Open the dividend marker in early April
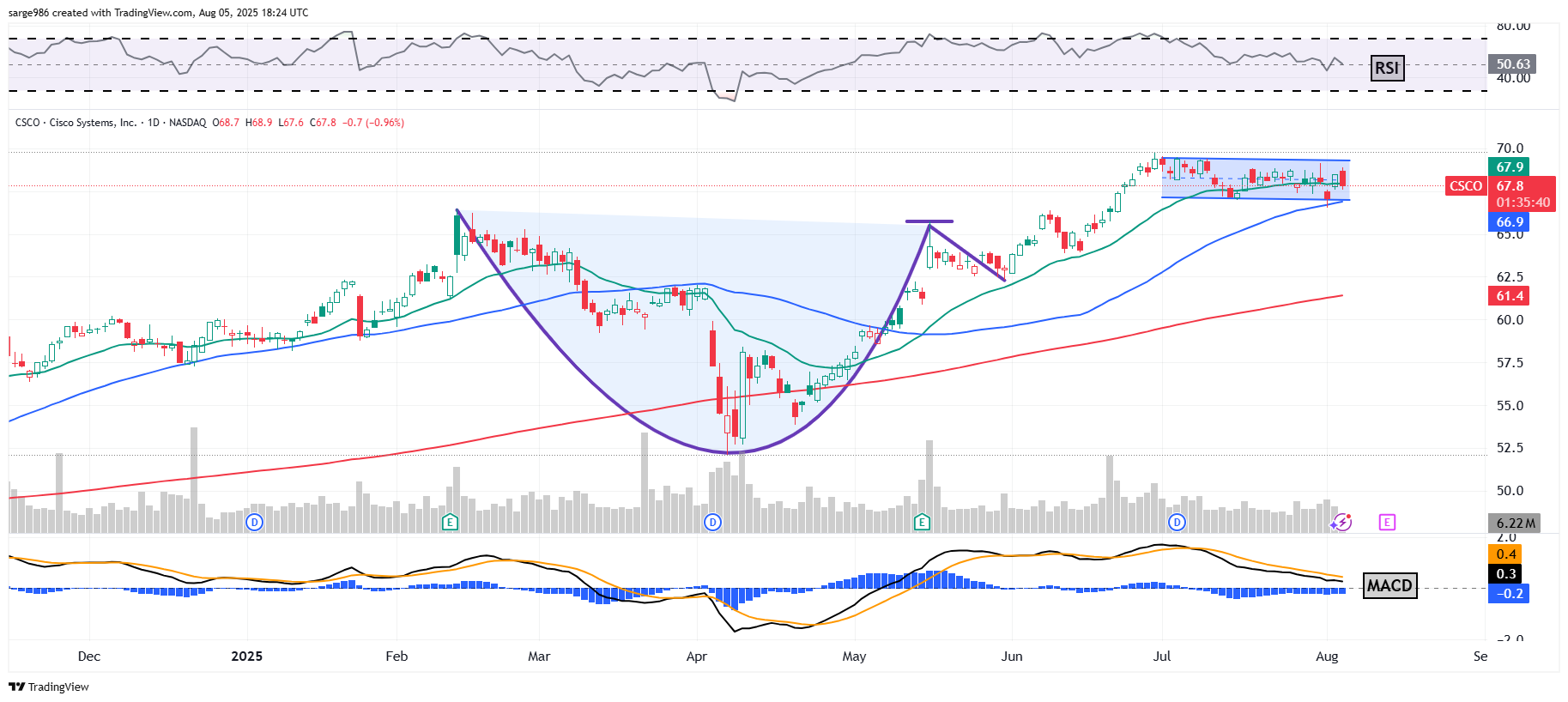Image resolution: width=1568 pixels, height=702 pixels. click(x=712, y=522)
